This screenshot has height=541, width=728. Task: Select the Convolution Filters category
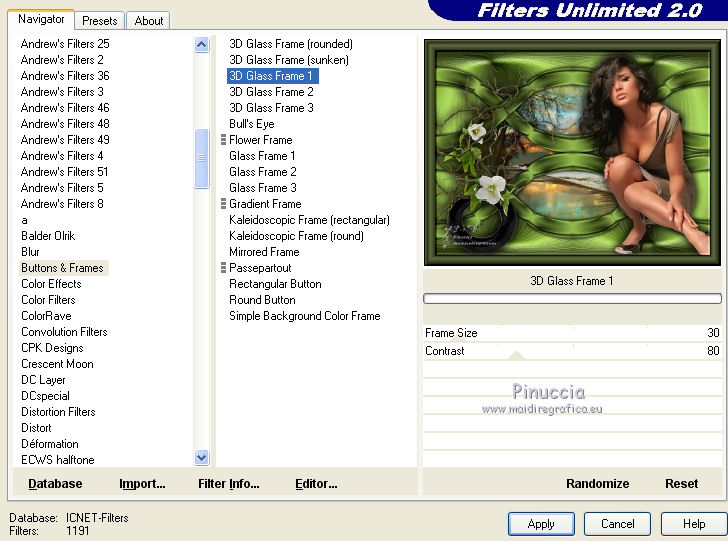64,332
